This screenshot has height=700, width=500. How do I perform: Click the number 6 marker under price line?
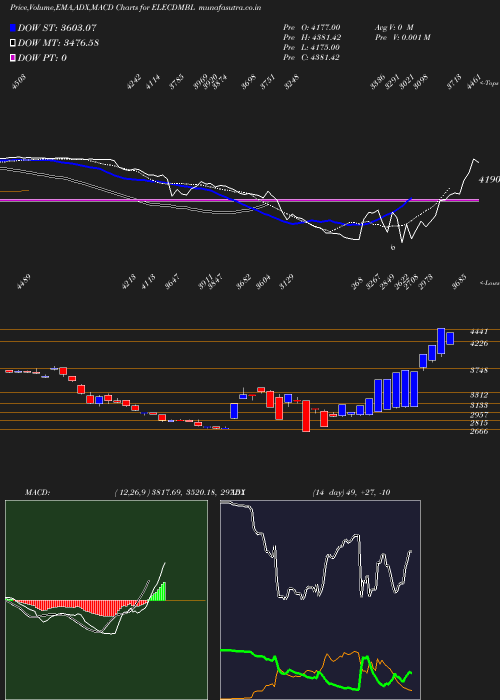[393, 247]
